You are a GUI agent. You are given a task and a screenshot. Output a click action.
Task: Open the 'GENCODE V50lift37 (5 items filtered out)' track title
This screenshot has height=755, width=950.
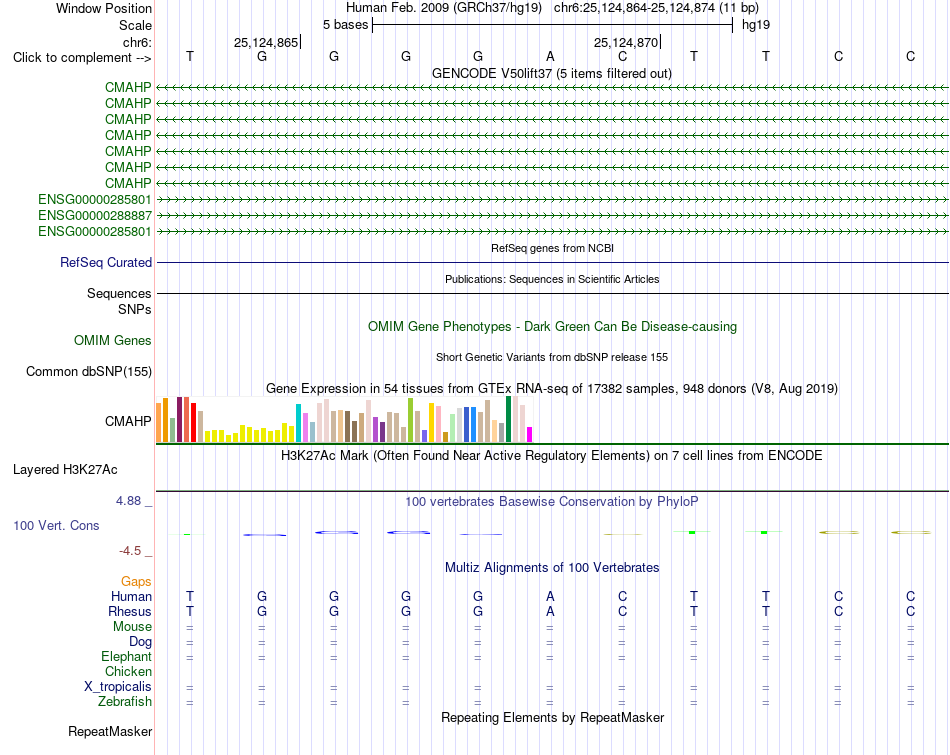[551, 73]
